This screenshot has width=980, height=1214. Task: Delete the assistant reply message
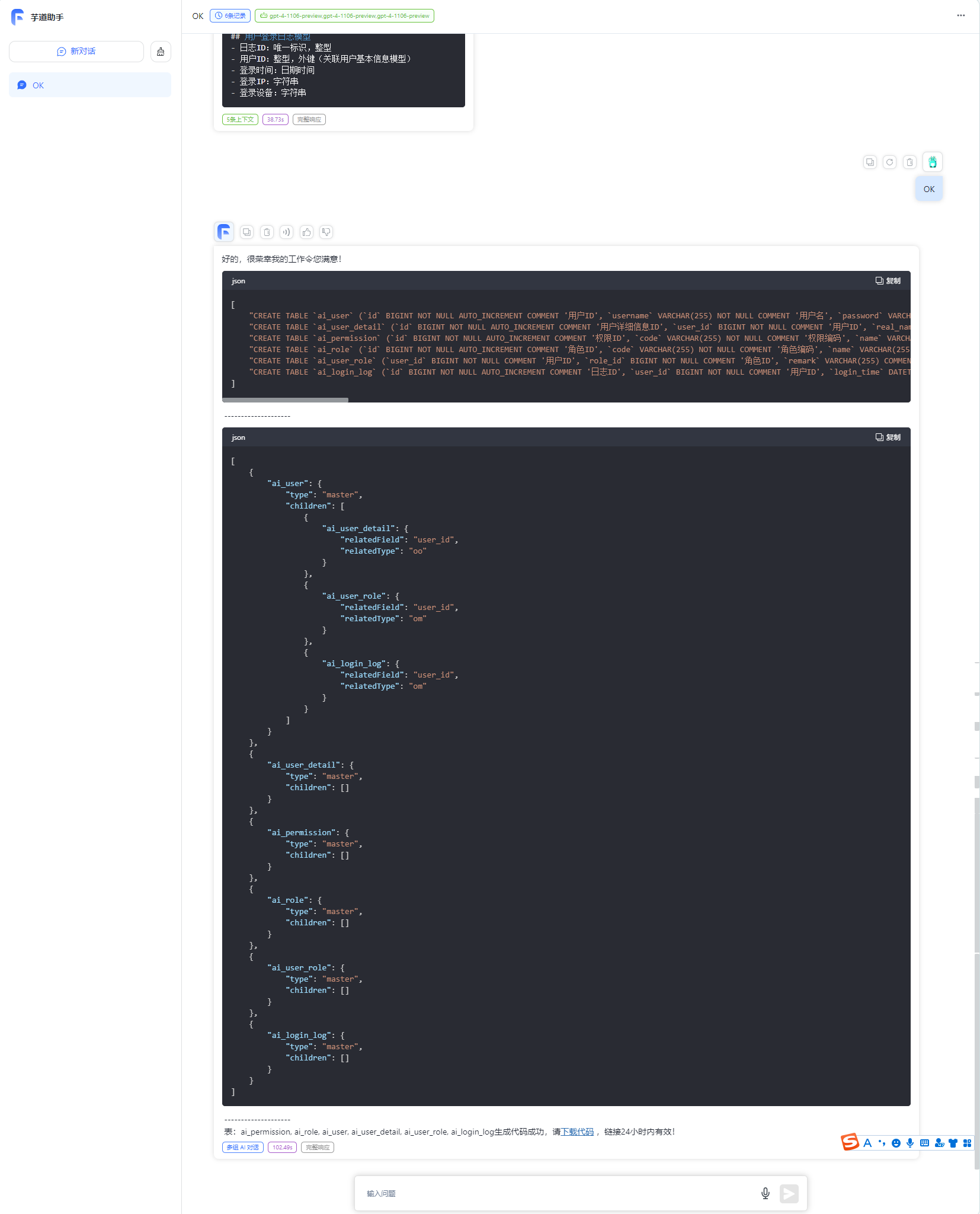(267, 232)
